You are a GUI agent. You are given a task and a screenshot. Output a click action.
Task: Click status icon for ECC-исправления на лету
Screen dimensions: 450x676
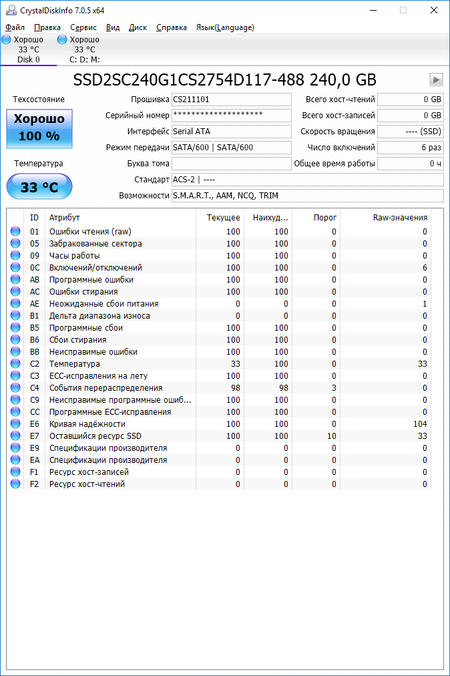pos(16,376)
